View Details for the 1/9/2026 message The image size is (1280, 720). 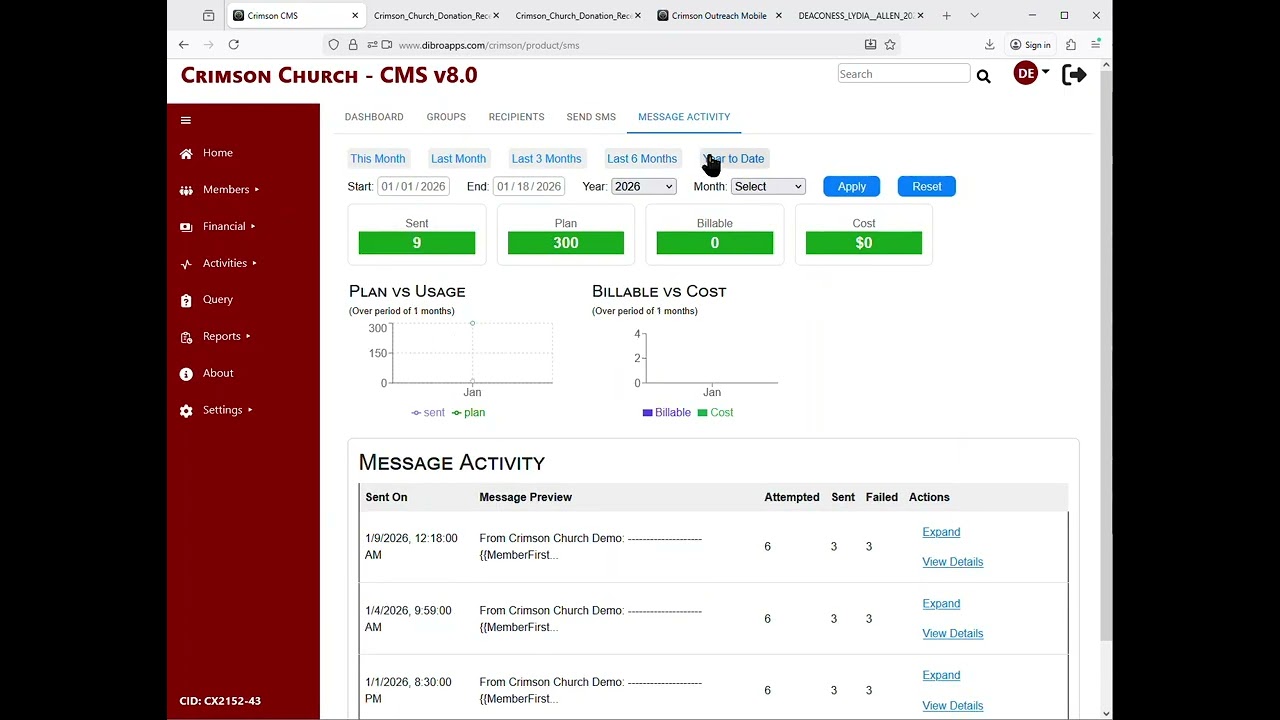953,562
